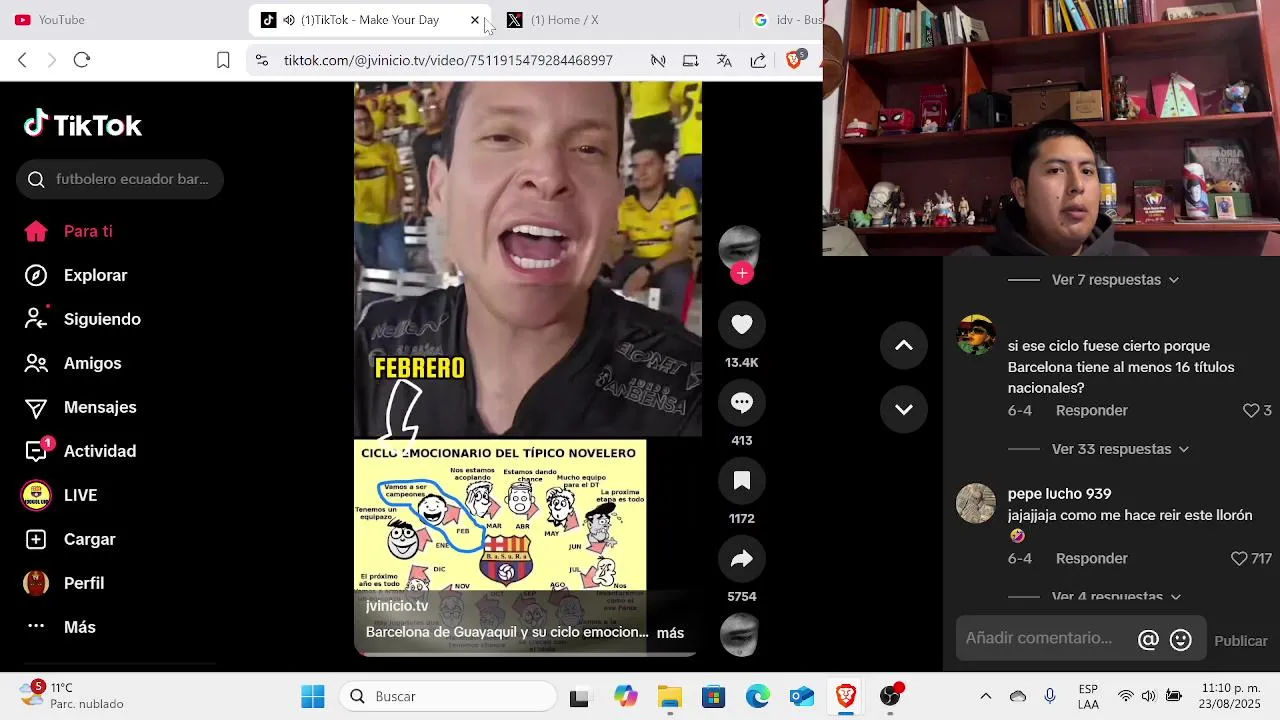Like the comment with 3 likes
Viewport: 1280px width, 720px height.
1250,410
